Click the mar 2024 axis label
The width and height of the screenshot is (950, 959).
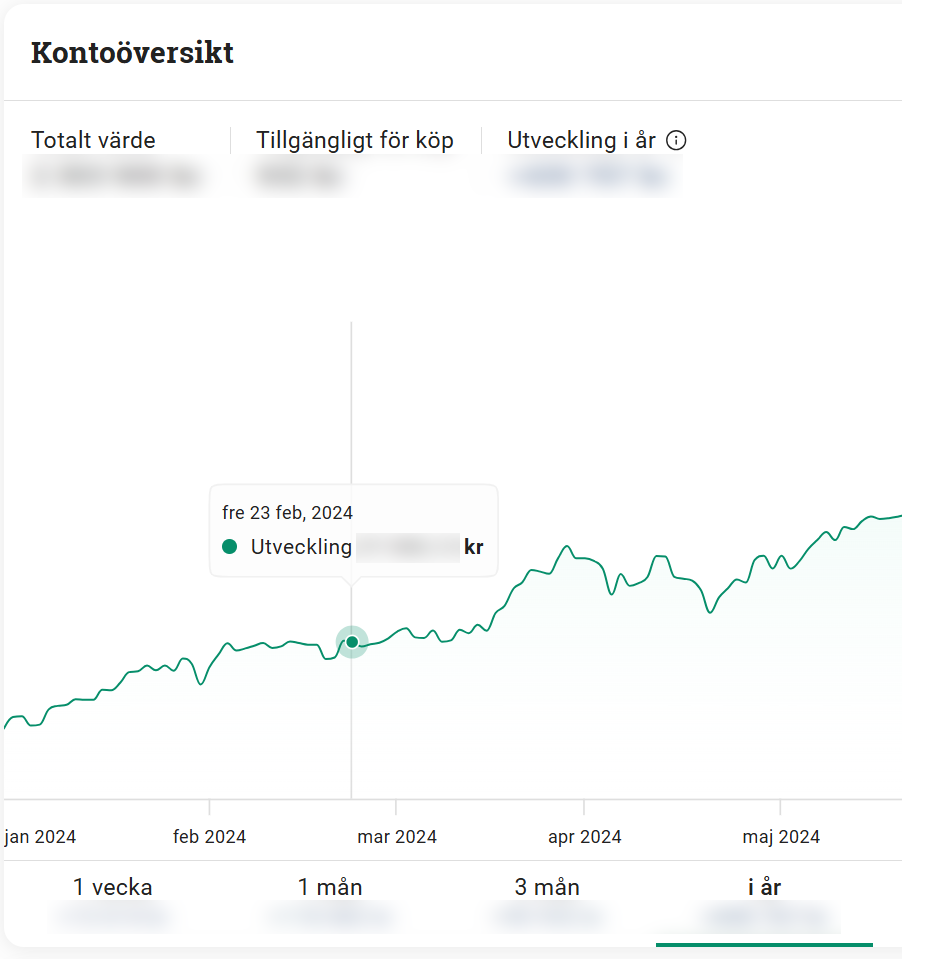coord(397,837)
